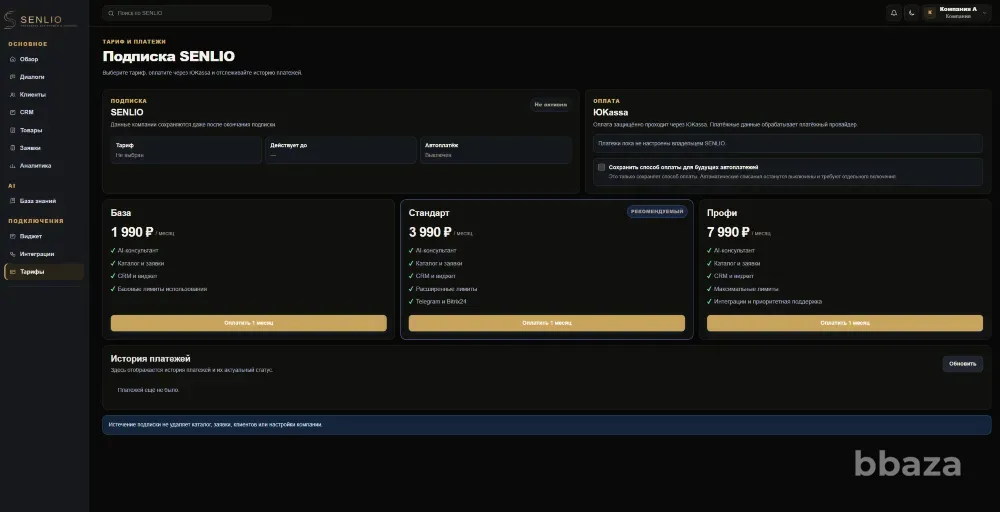Click the Подписка SENLIO page heading
This screenshot has height=512, width=1000.
pos(168,56)
